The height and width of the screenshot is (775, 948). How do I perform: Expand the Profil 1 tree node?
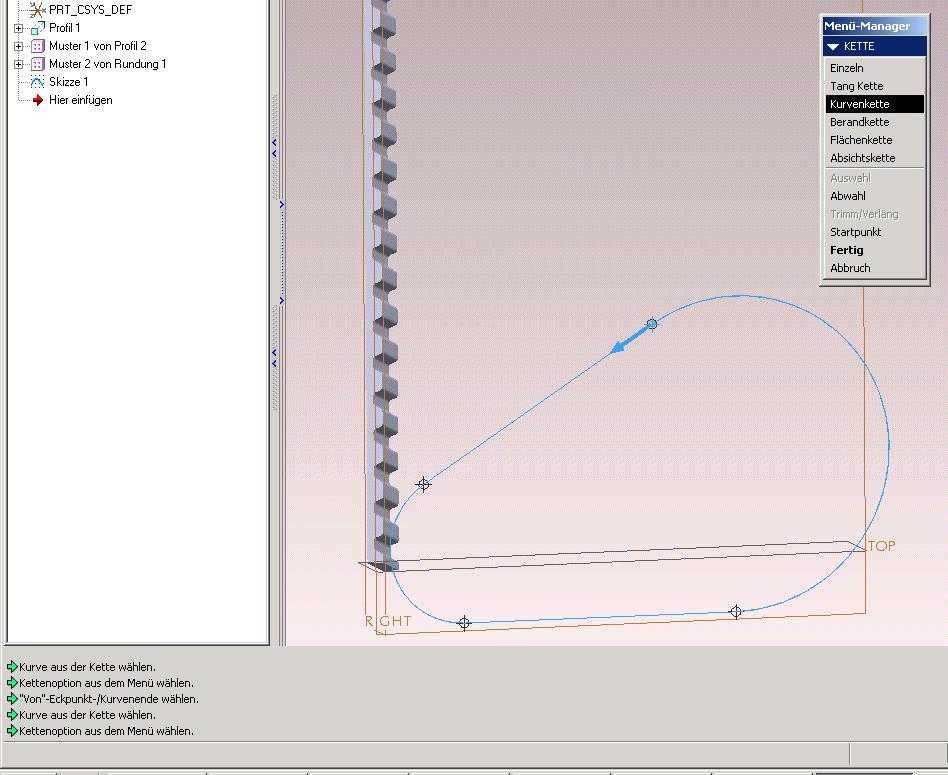click(18, 28)
